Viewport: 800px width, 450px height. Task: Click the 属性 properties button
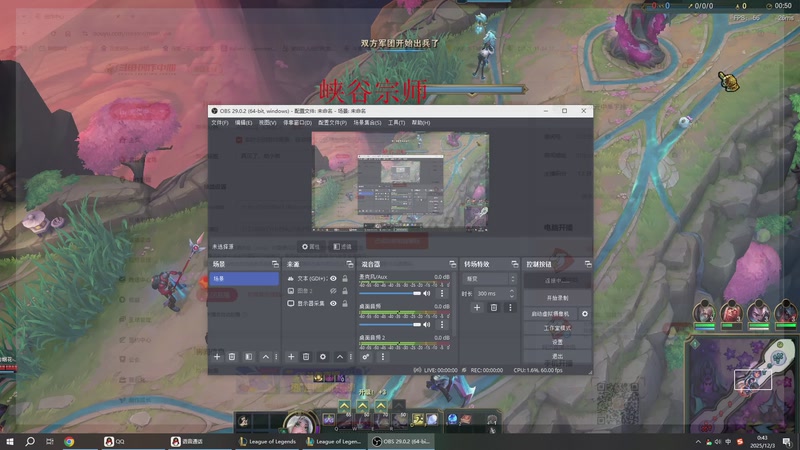pos(311,246)
